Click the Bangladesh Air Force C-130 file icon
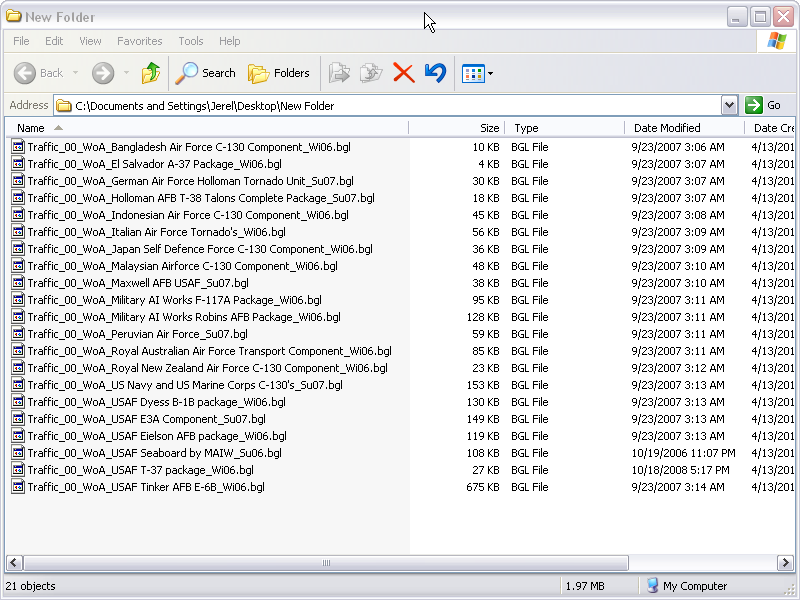Screen dimensions: 800x600 (x=17, y=147)
